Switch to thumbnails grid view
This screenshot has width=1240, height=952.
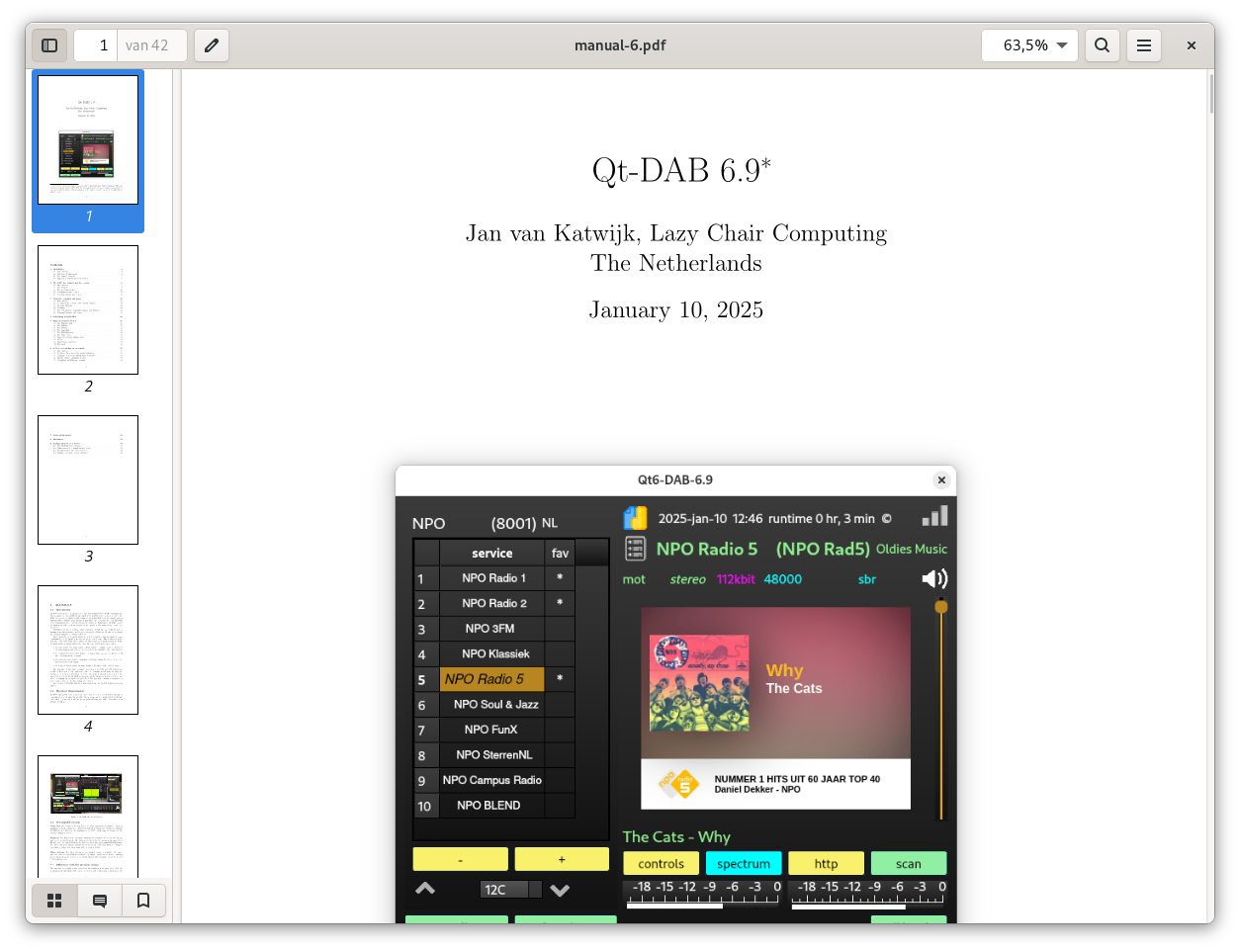point(55,901)
